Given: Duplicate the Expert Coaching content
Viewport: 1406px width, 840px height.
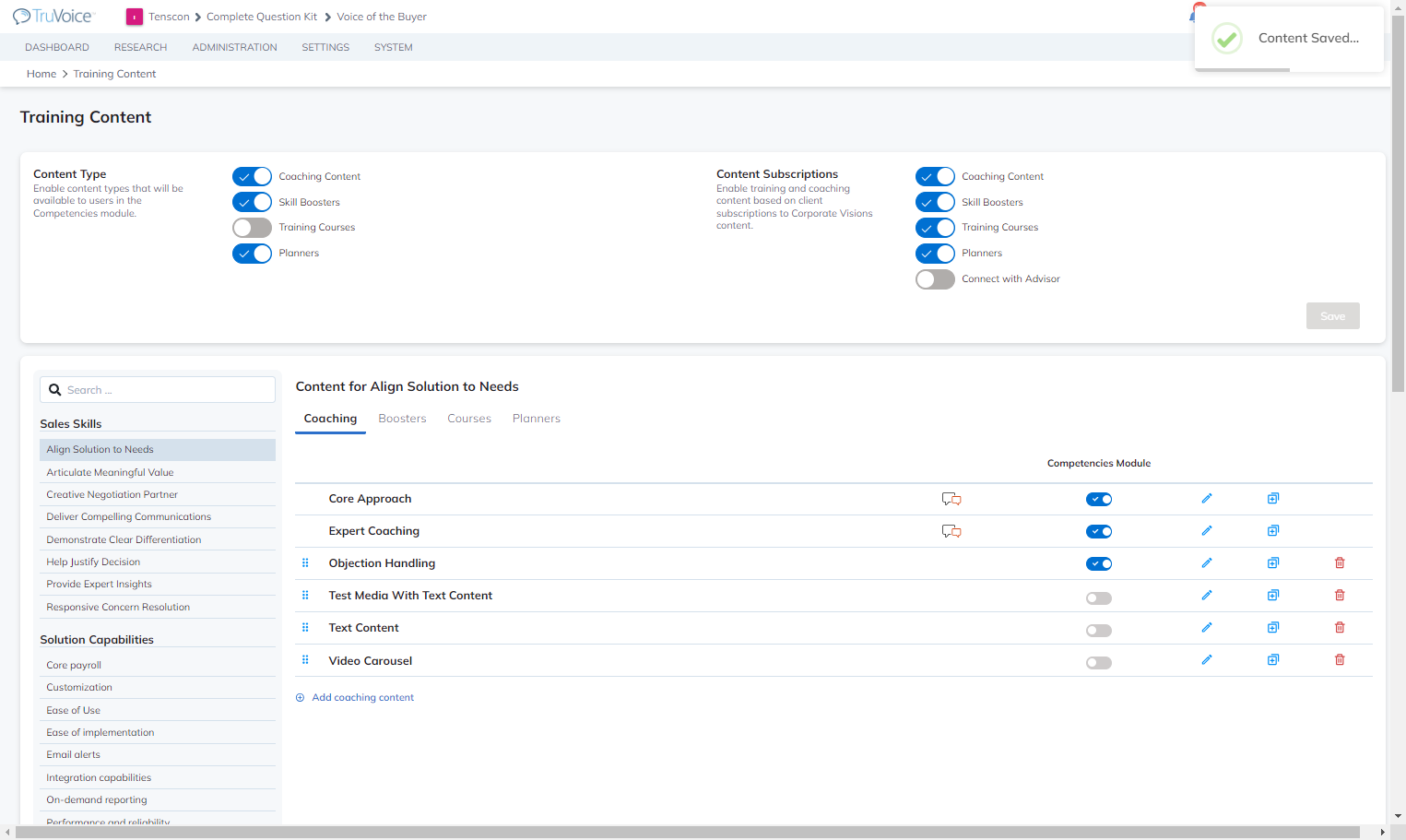Looking at the screenshot, I should point(1273,531).
